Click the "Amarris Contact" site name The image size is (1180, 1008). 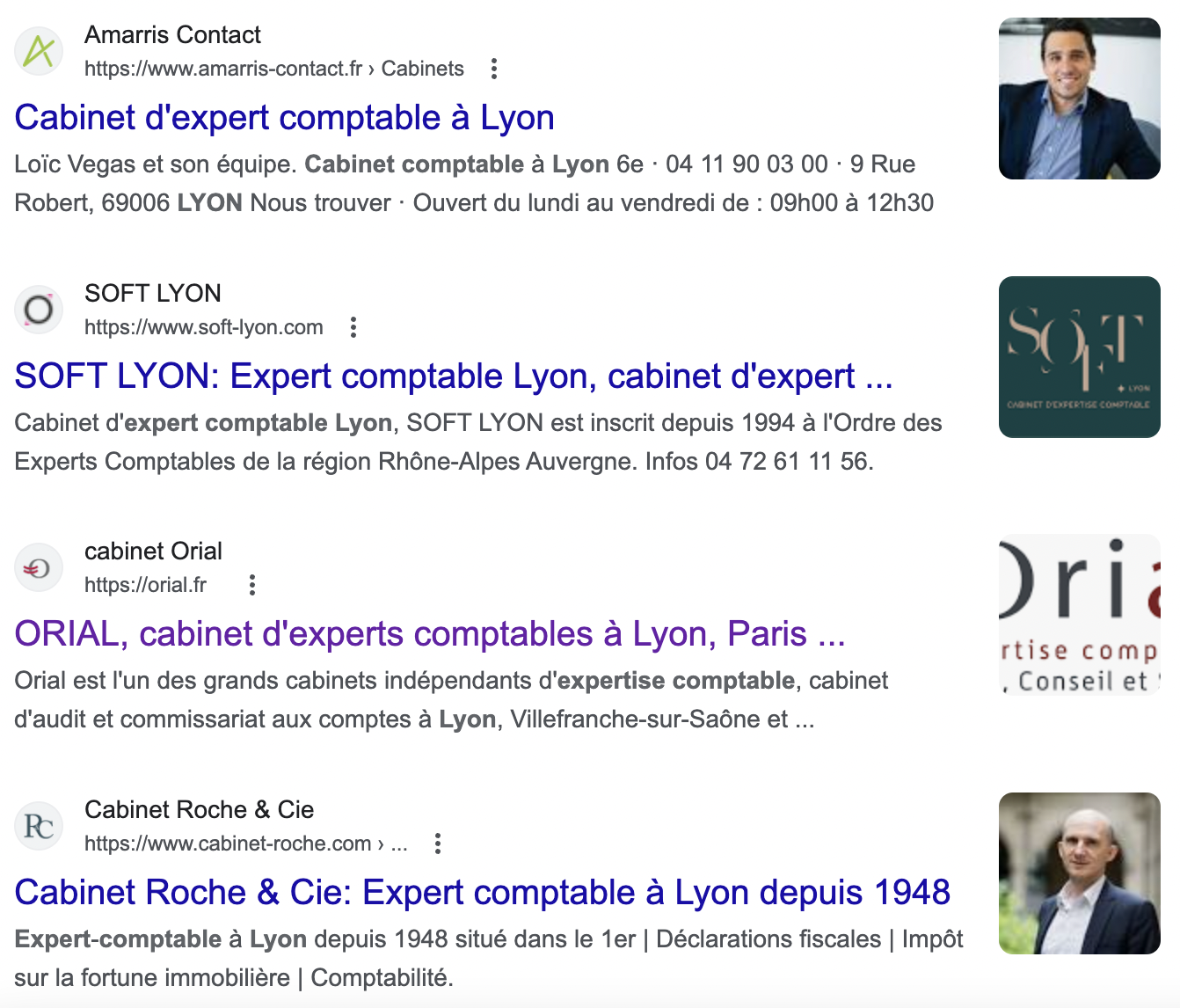[x=172, y=35]
